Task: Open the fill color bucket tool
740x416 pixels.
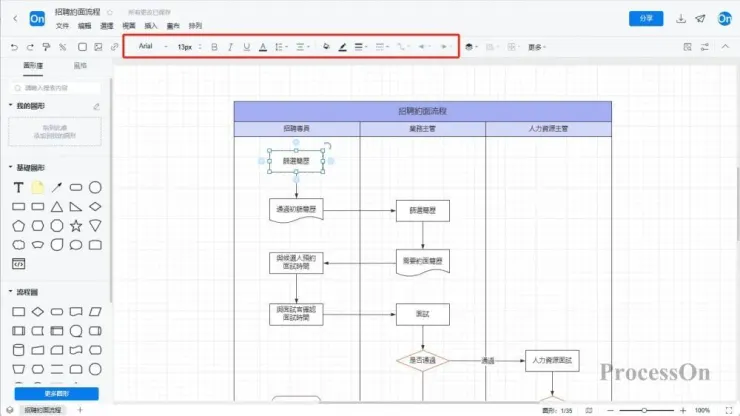Action: (326, 46)
